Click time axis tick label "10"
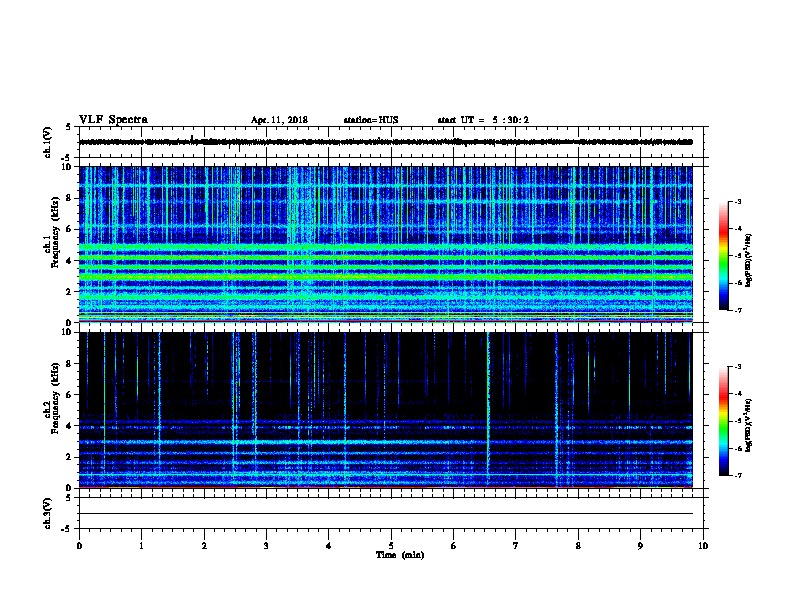792x612 pixels. (x=703, y=545)
